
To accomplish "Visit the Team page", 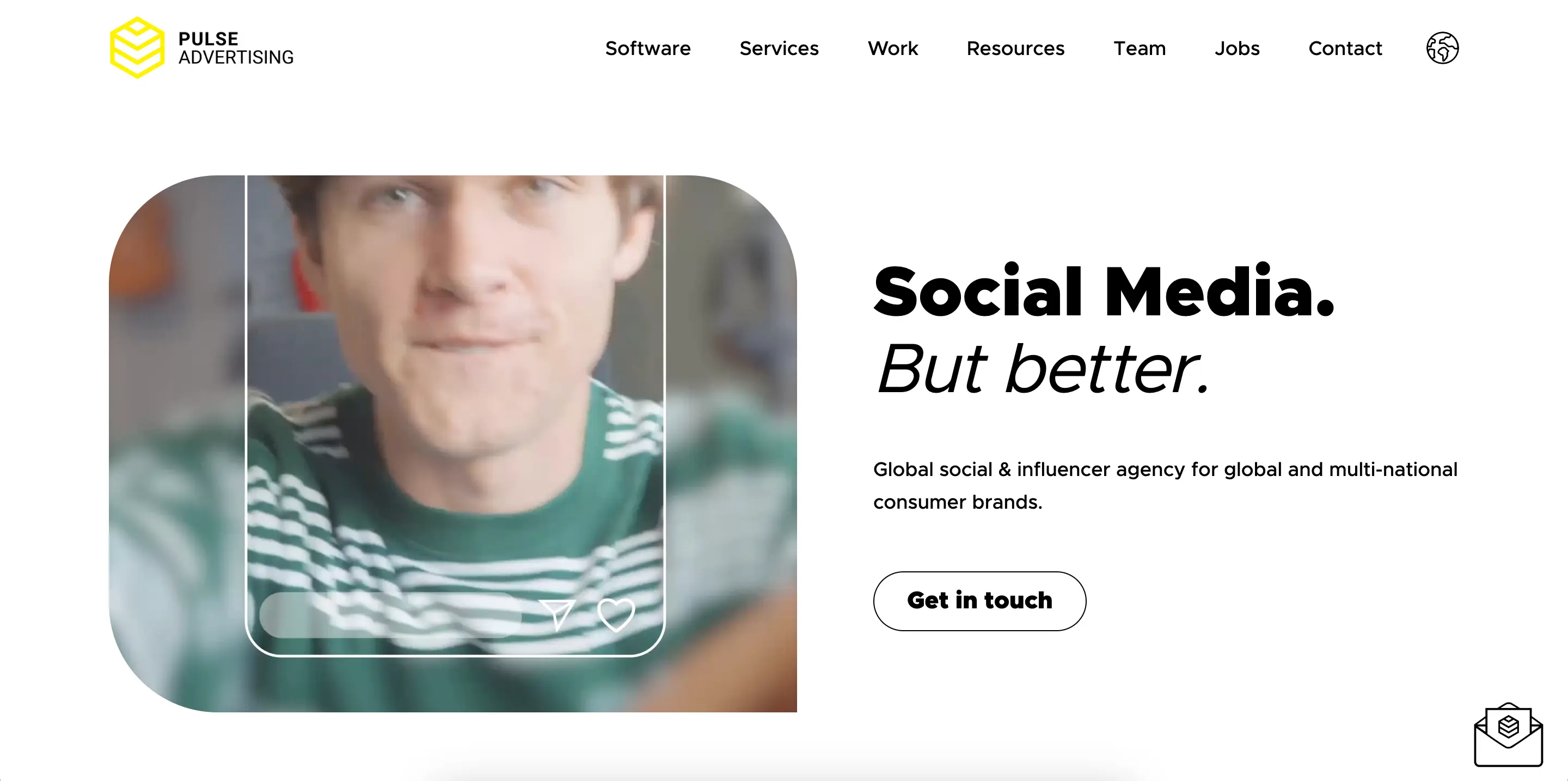I will (1140, 48).
